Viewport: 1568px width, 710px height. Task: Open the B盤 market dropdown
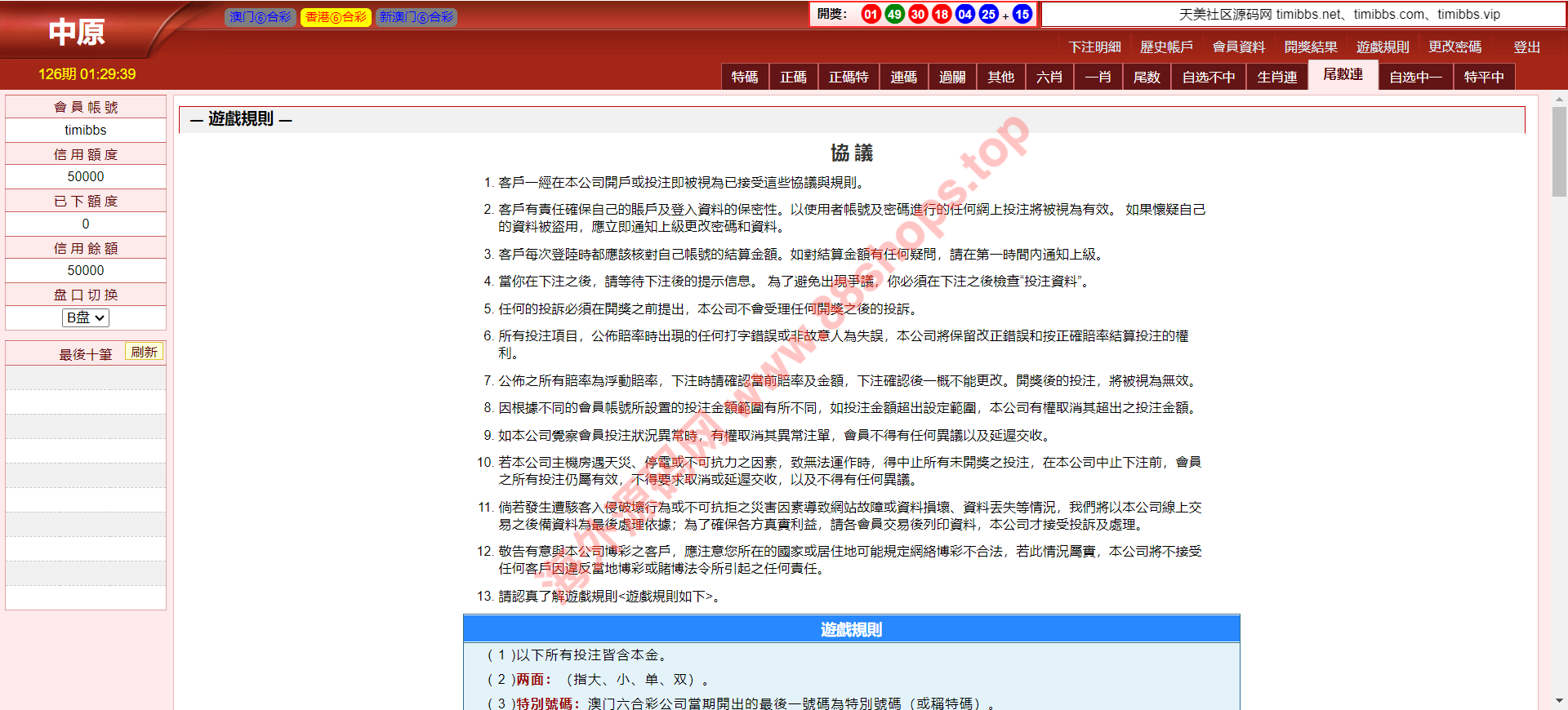[x=86, y=317]
